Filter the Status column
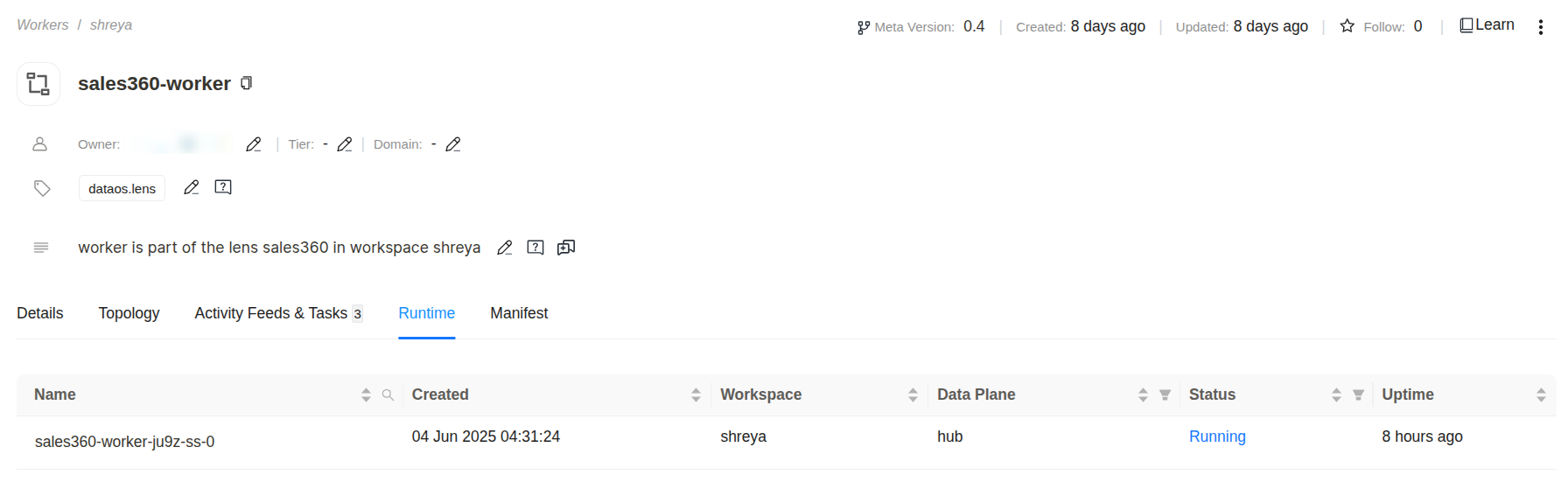The height and width of the screenshot is (489, 1568). (1359, 395)
